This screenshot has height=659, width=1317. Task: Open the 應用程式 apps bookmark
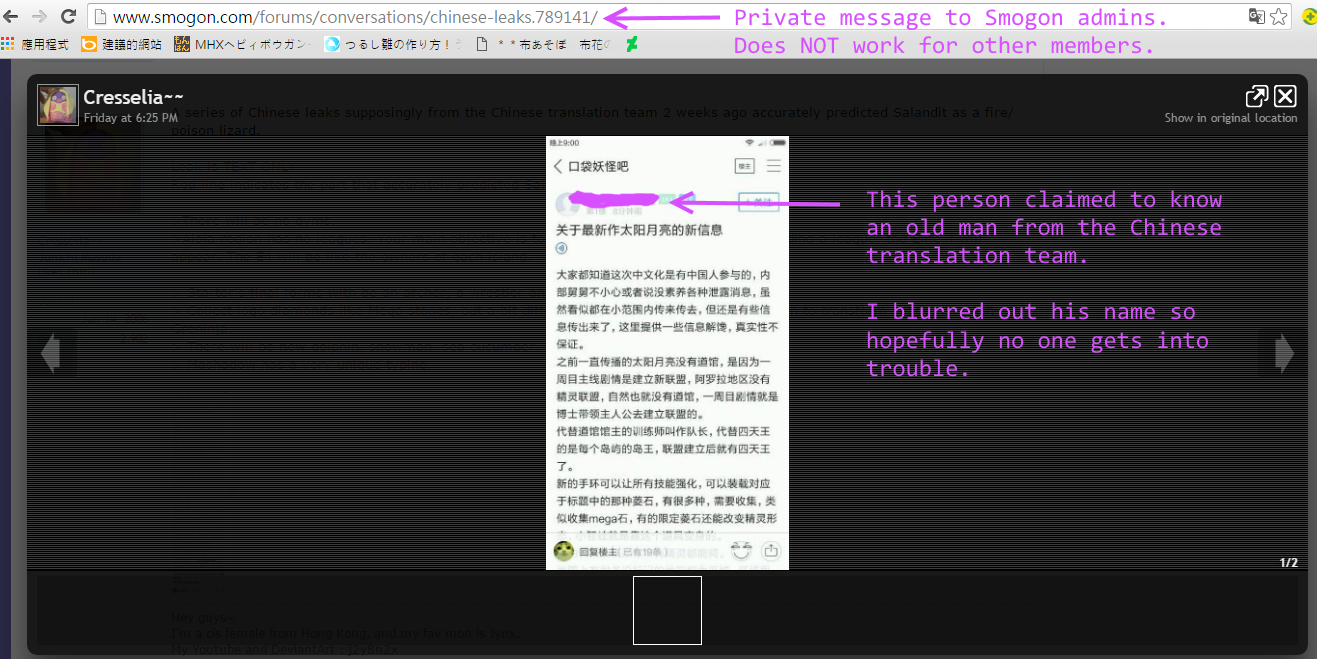coord(36,44)
